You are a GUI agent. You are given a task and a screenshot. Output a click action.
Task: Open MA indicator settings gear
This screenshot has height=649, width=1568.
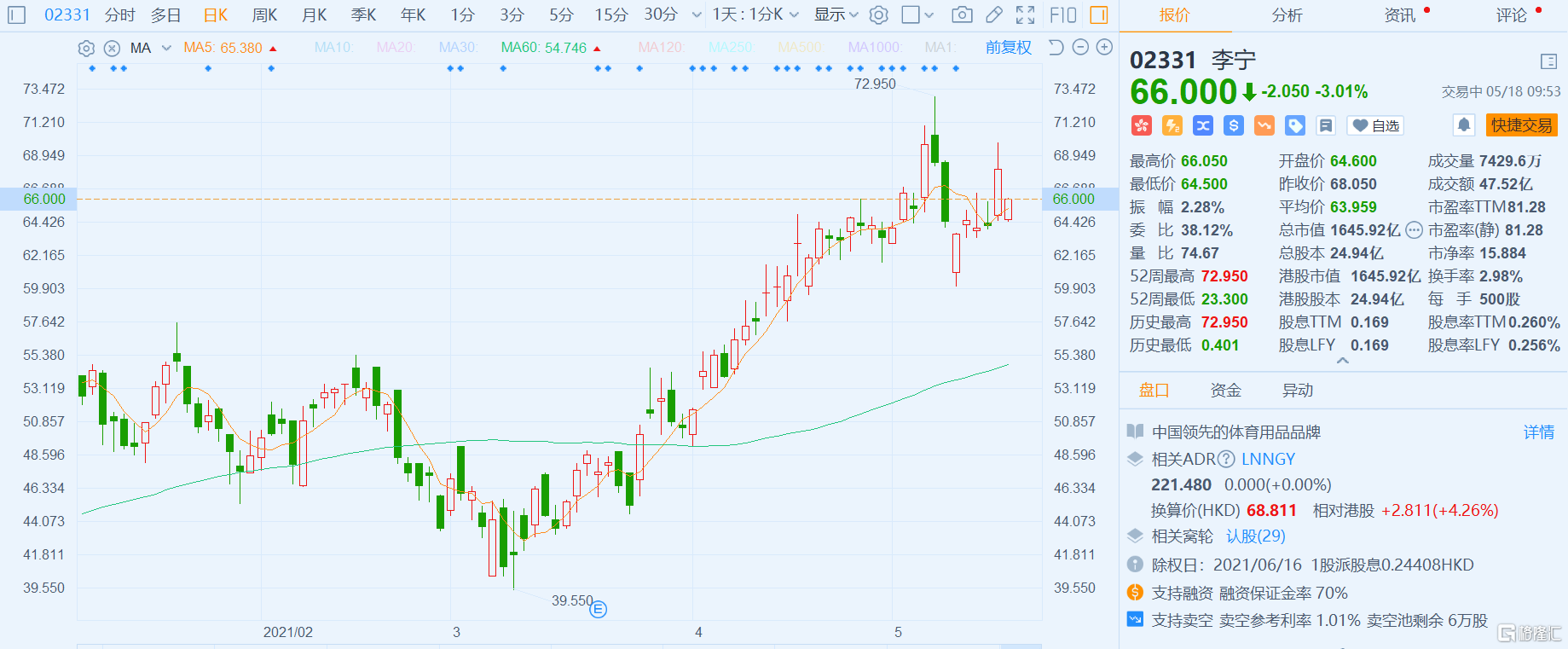[x=86, y=48]
